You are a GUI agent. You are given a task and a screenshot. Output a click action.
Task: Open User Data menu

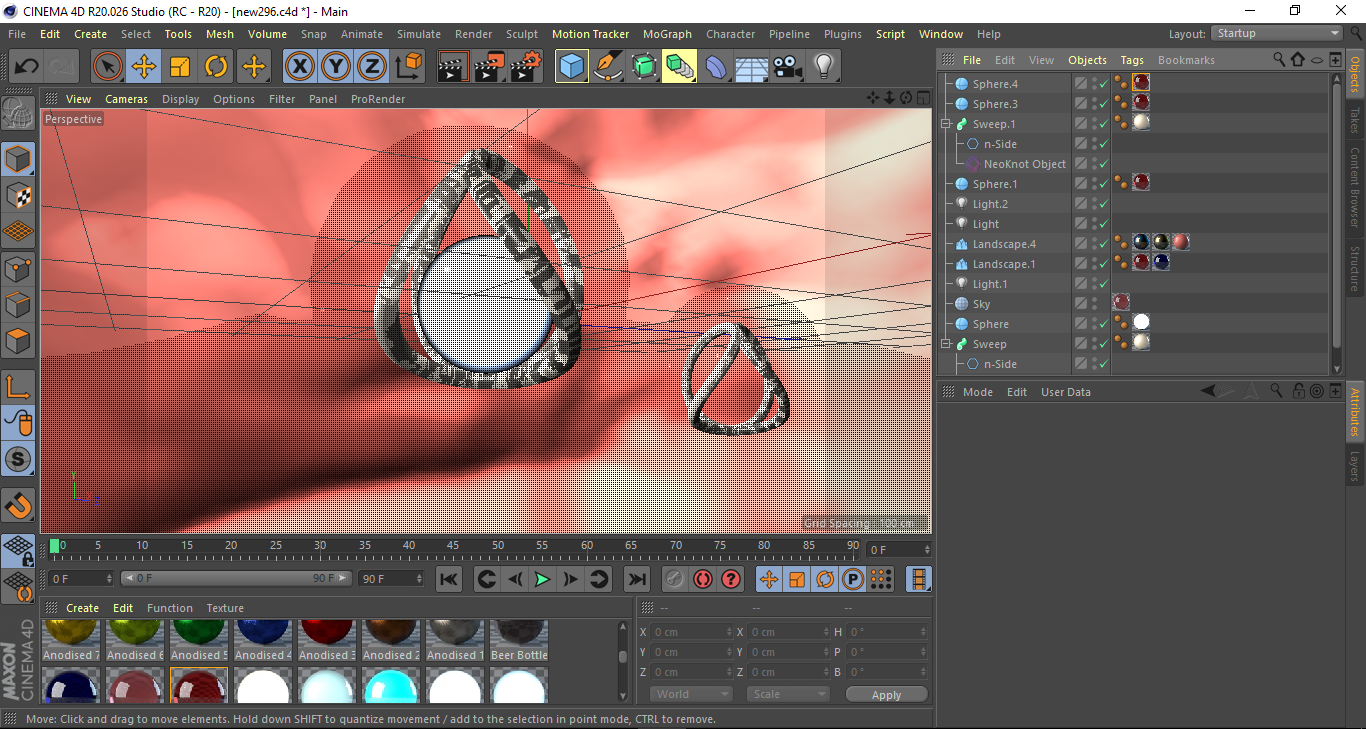click(1066, 392)
